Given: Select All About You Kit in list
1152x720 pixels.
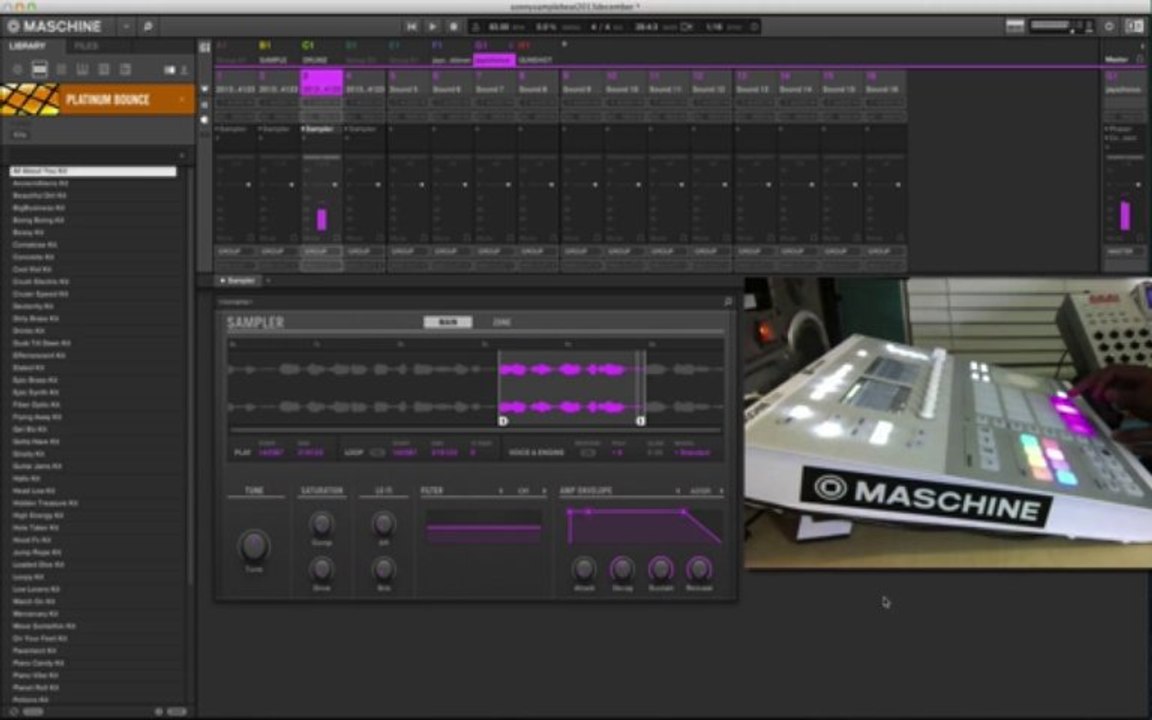Looking at the screenshot, I should click(93, 171).
